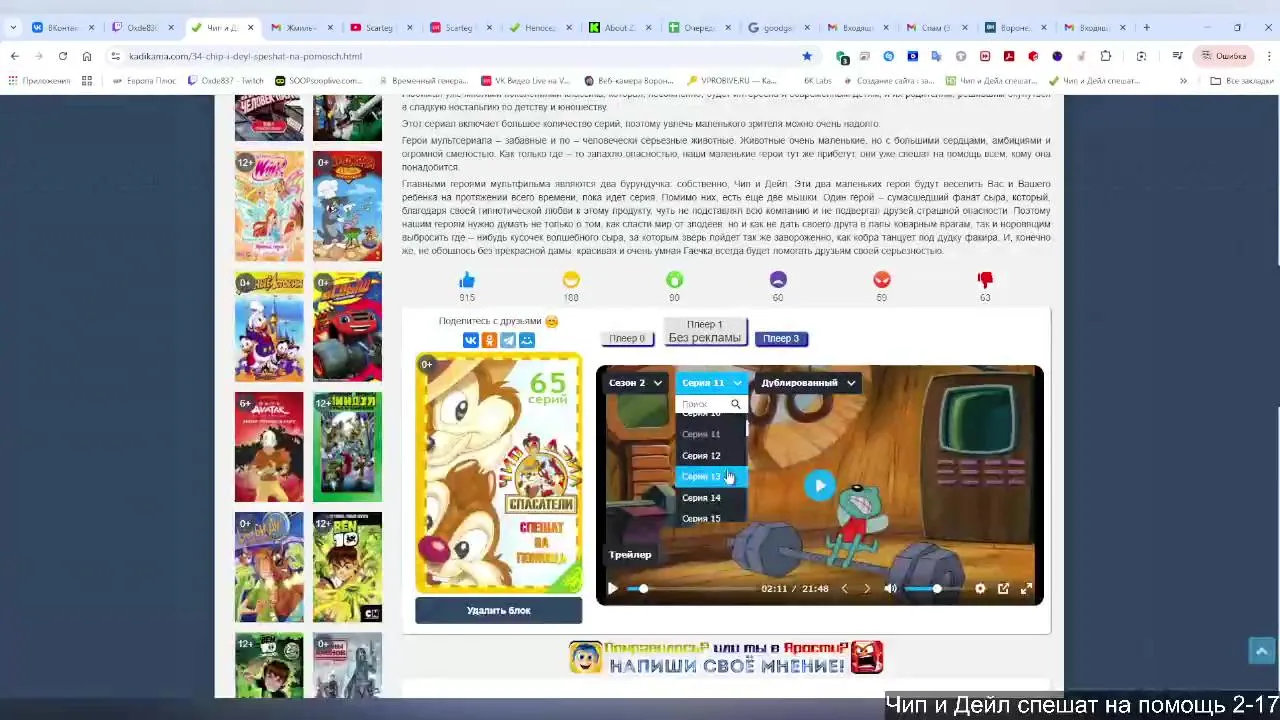Select Серия 11 in the episode list

(x=711, y=435)
